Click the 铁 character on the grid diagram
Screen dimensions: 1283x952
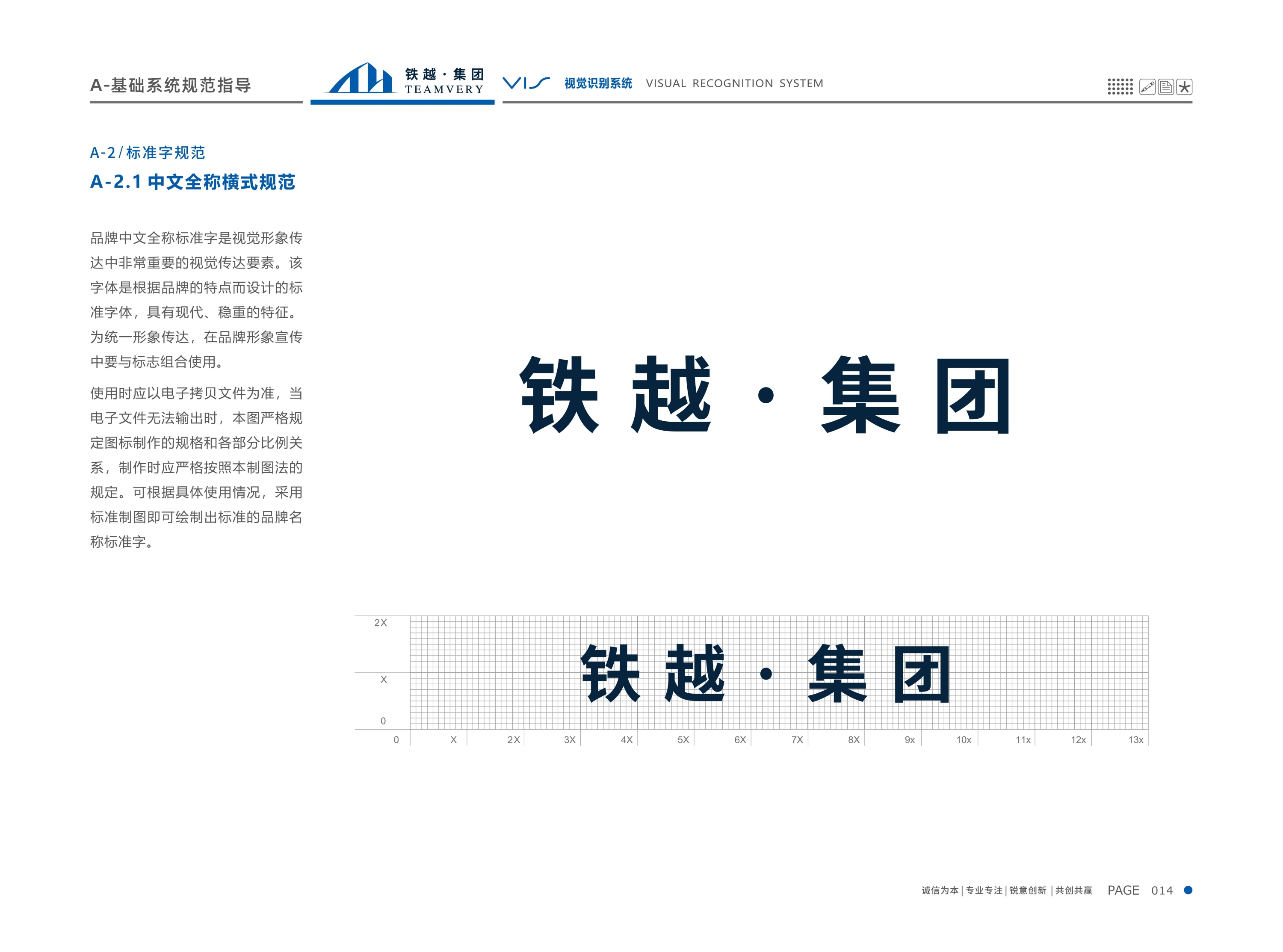(x=610, y=673)
